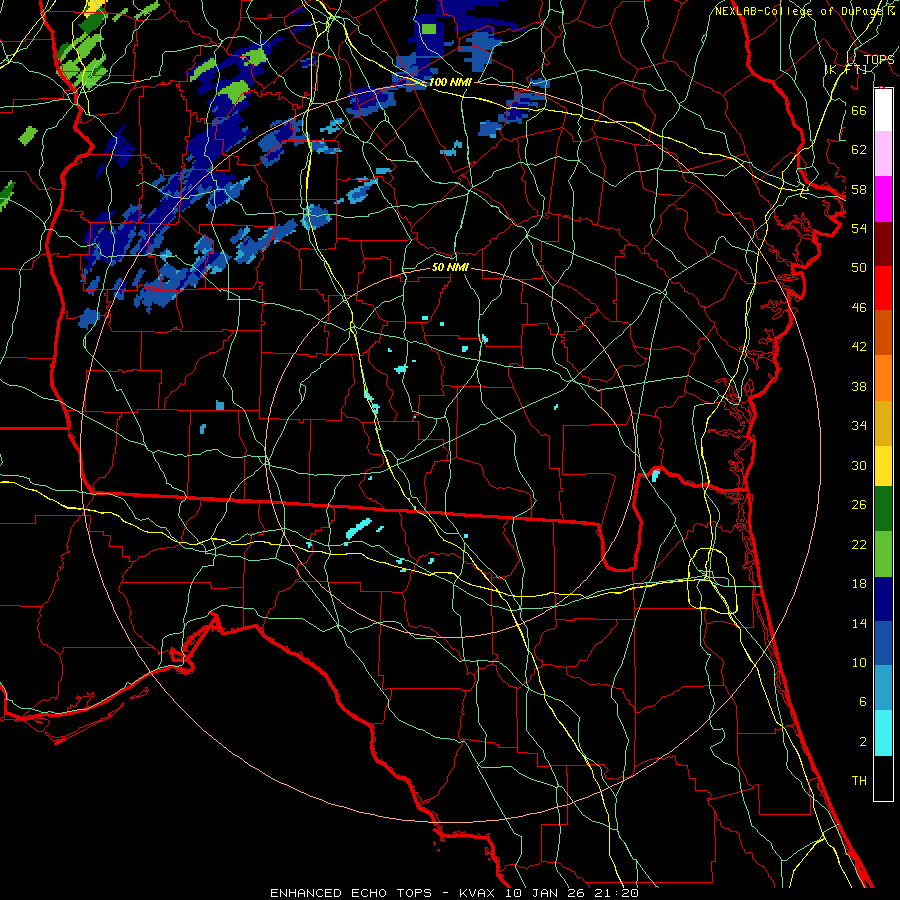Viewport: 900px width, 900px height.
Task: Click the 30 scale value
Action: pos(859,465)
